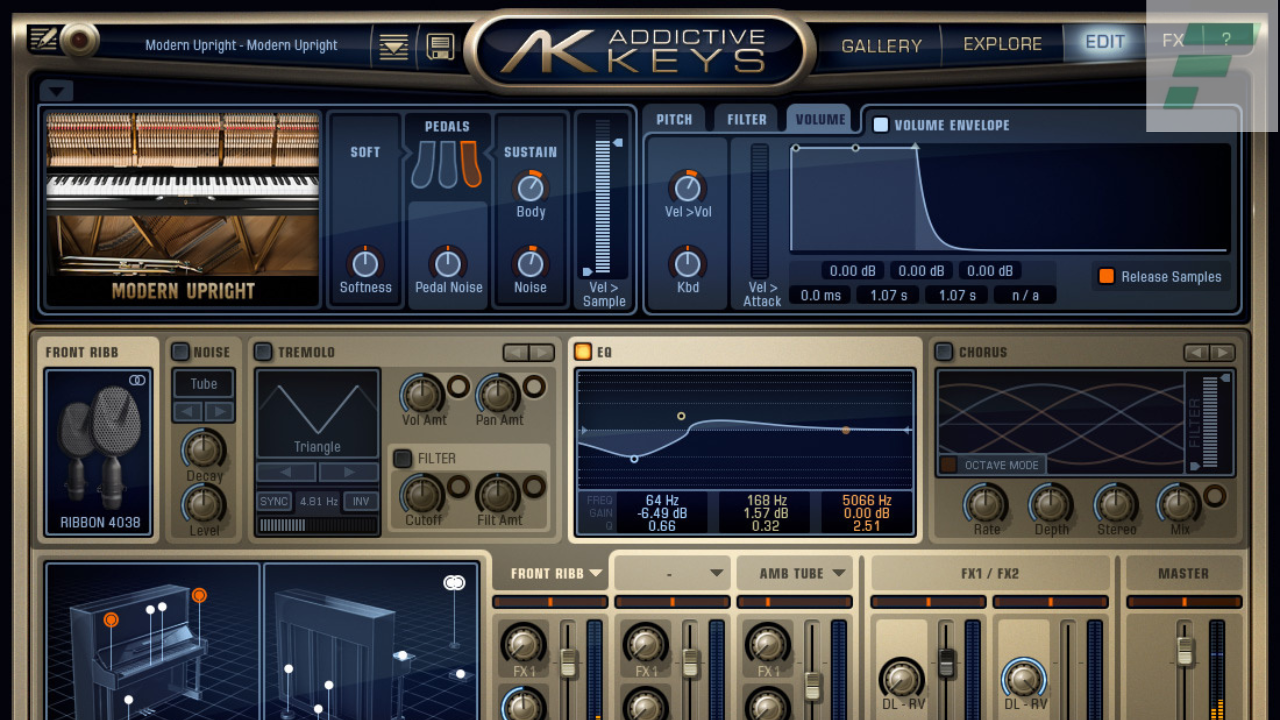The height and width of the screenshot is (720, 1280).
Task: Save preset with the floppy disk icon
Action: 440,46
